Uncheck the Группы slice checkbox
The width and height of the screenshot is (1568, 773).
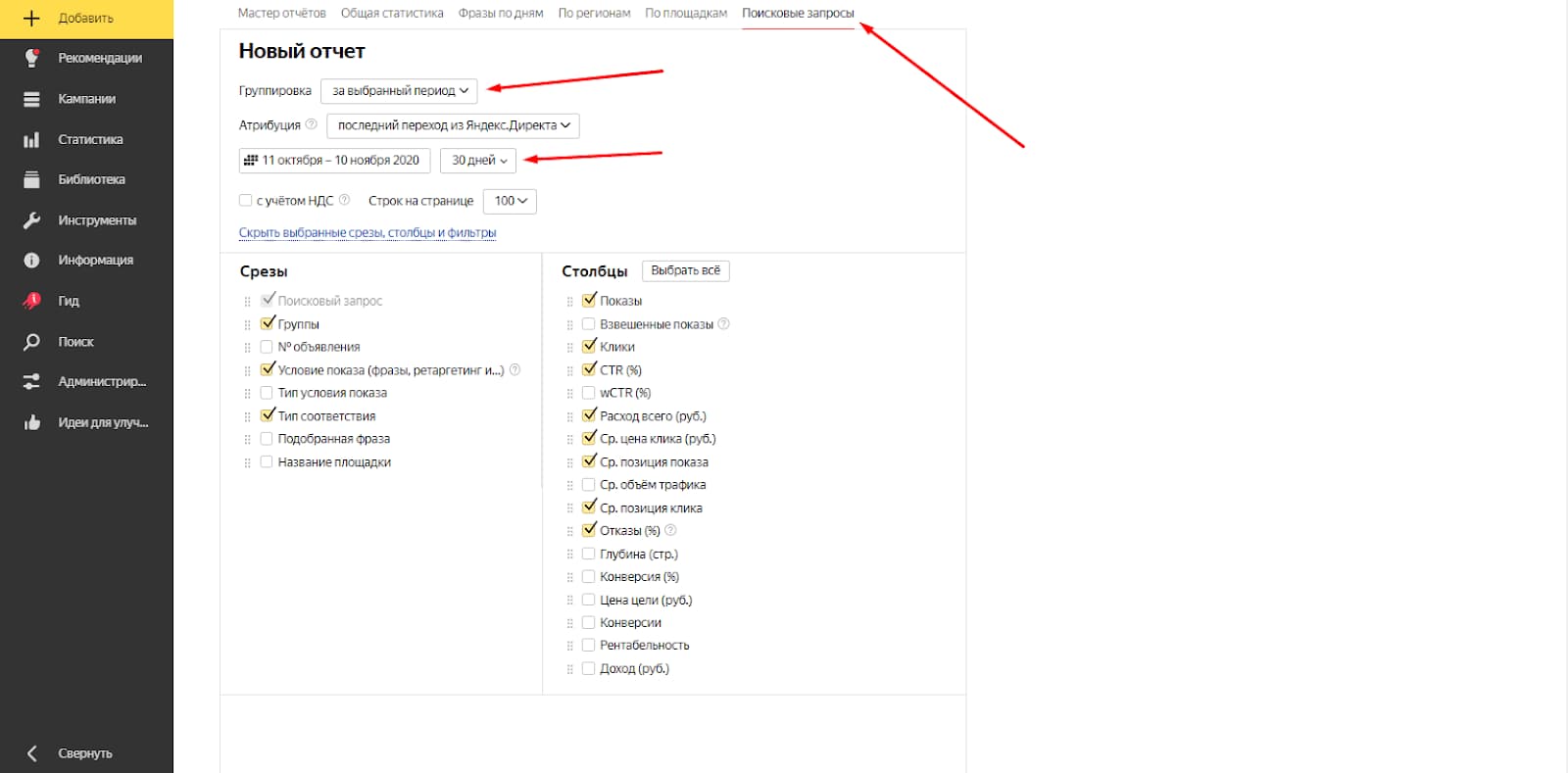pos(267,323)
